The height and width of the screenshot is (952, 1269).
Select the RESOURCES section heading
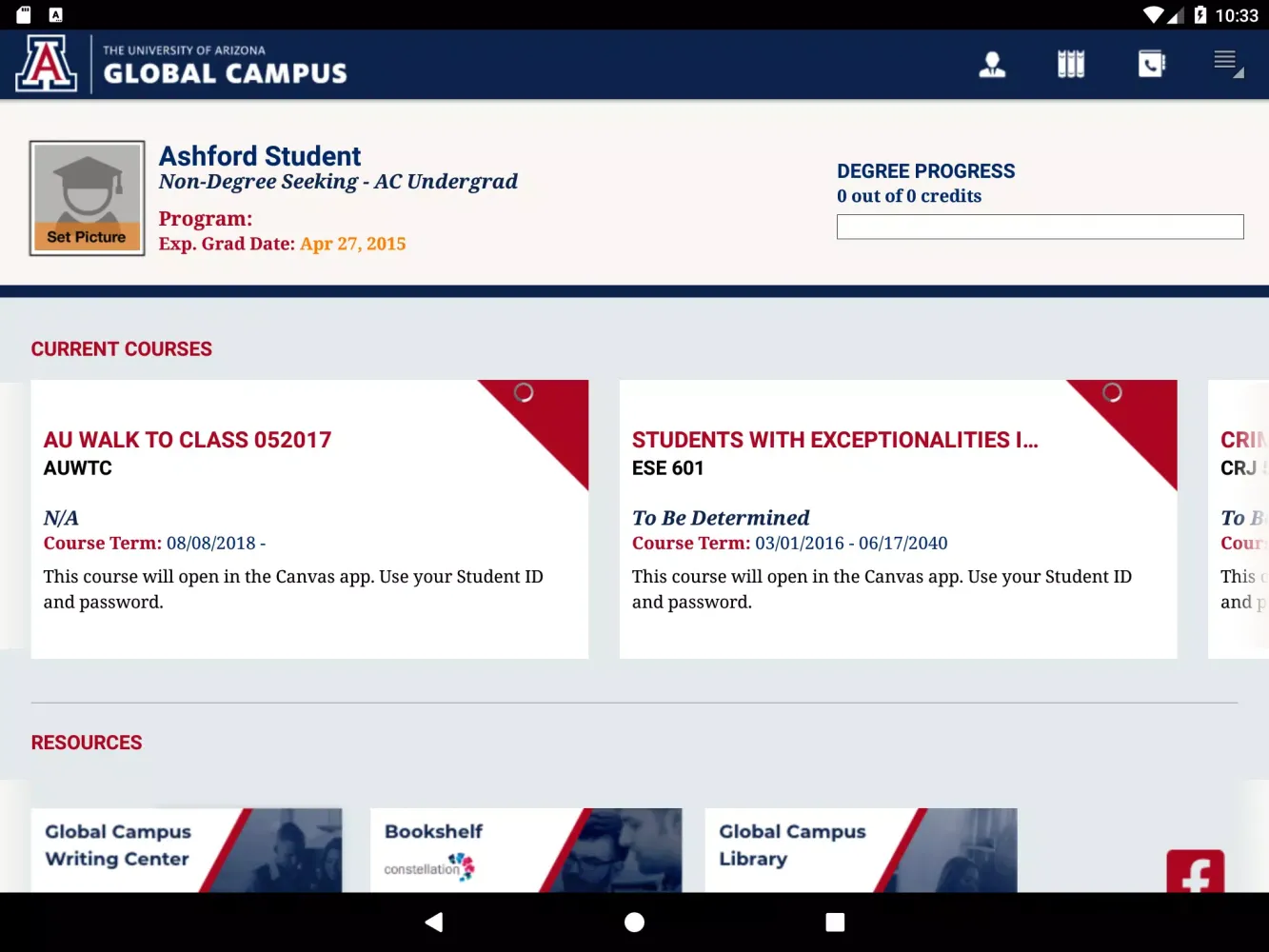click(86, 743)
